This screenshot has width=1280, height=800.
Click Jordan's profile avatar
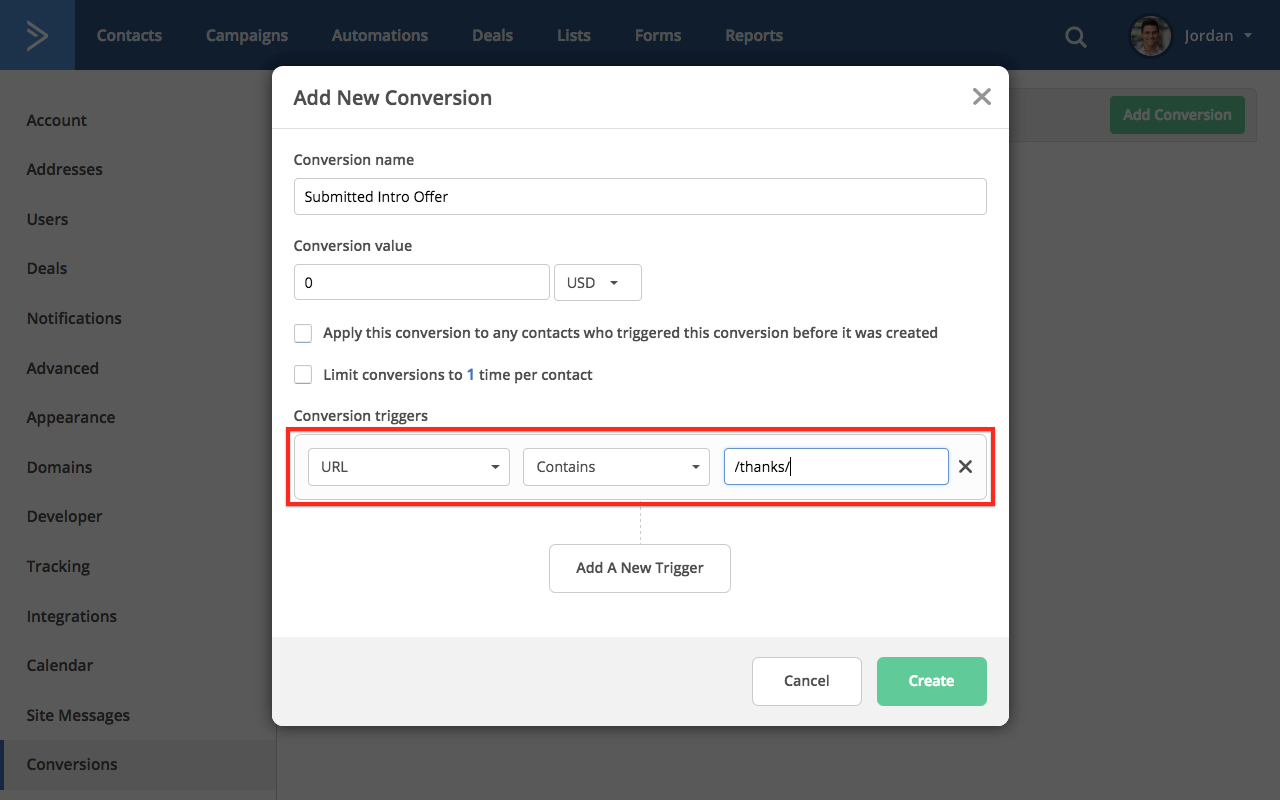[1150, 36]
